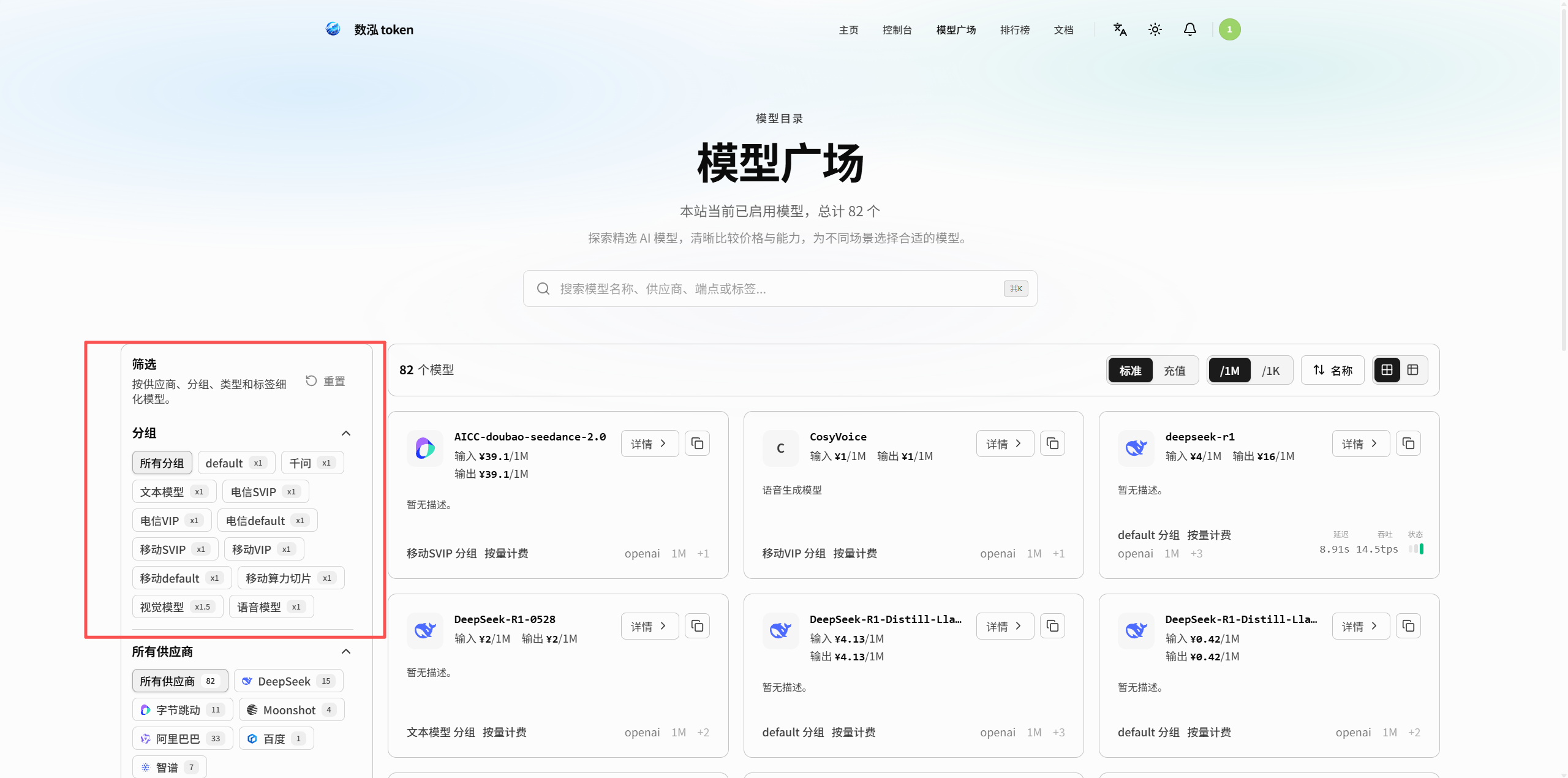
Task: Go to 主页 nav item
Action: click(848, 30)
